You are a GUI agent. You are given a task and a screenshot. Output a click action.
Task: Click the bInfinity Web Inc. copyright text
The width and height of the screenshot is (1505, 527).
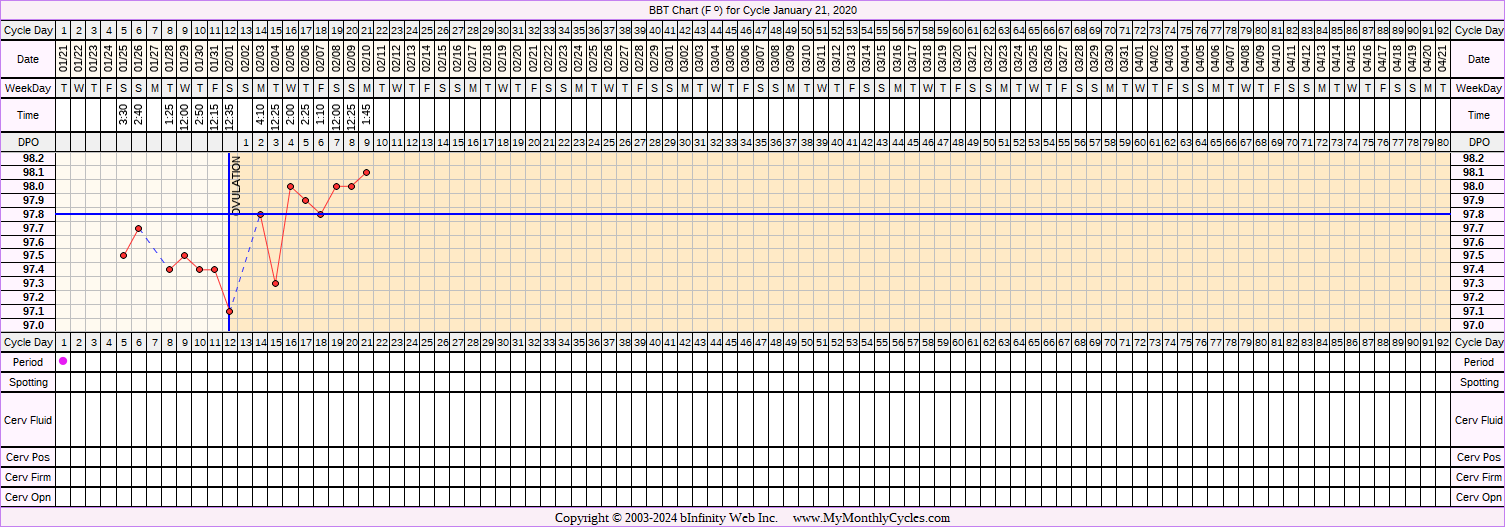(666, 518)
